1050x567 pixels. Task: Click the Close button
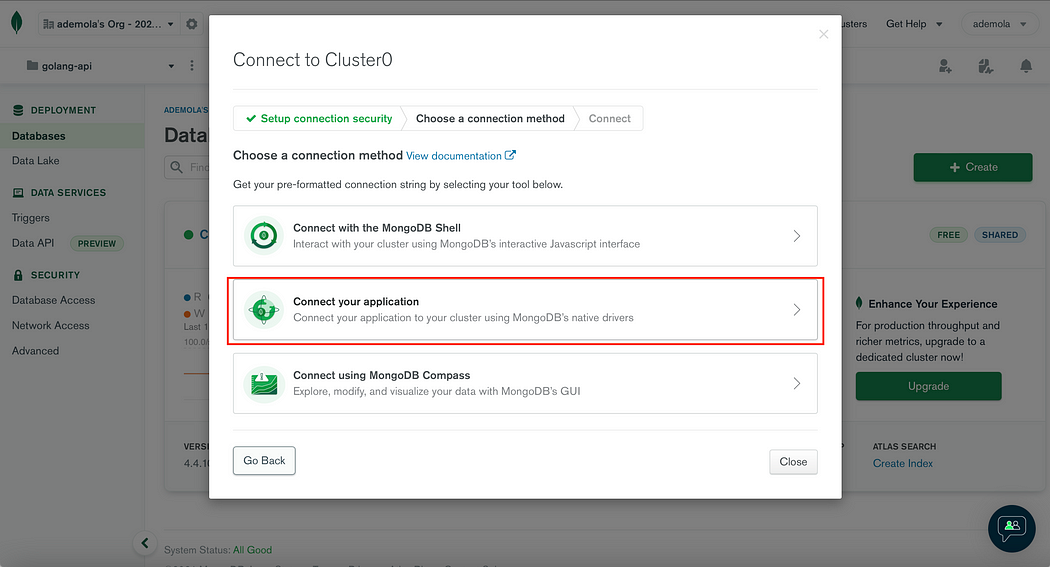coord(793,462)
